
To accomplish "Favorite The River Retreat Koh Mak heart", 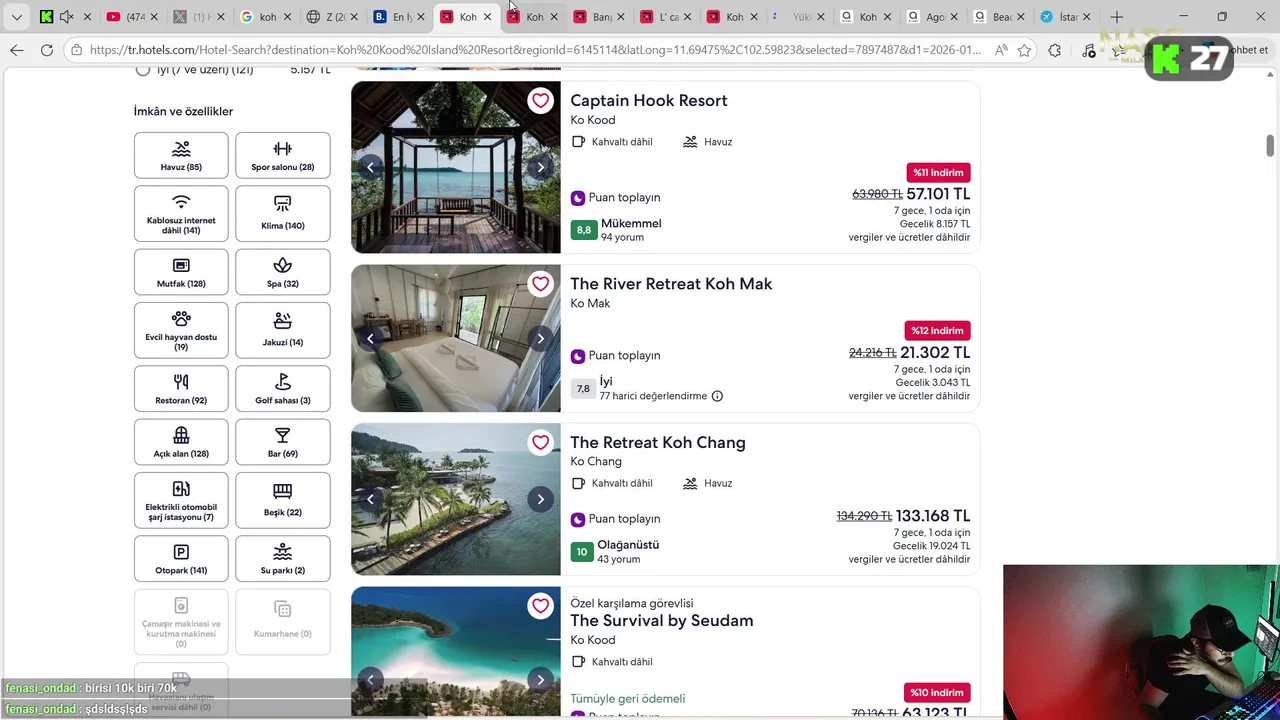I will click(540, 284).
